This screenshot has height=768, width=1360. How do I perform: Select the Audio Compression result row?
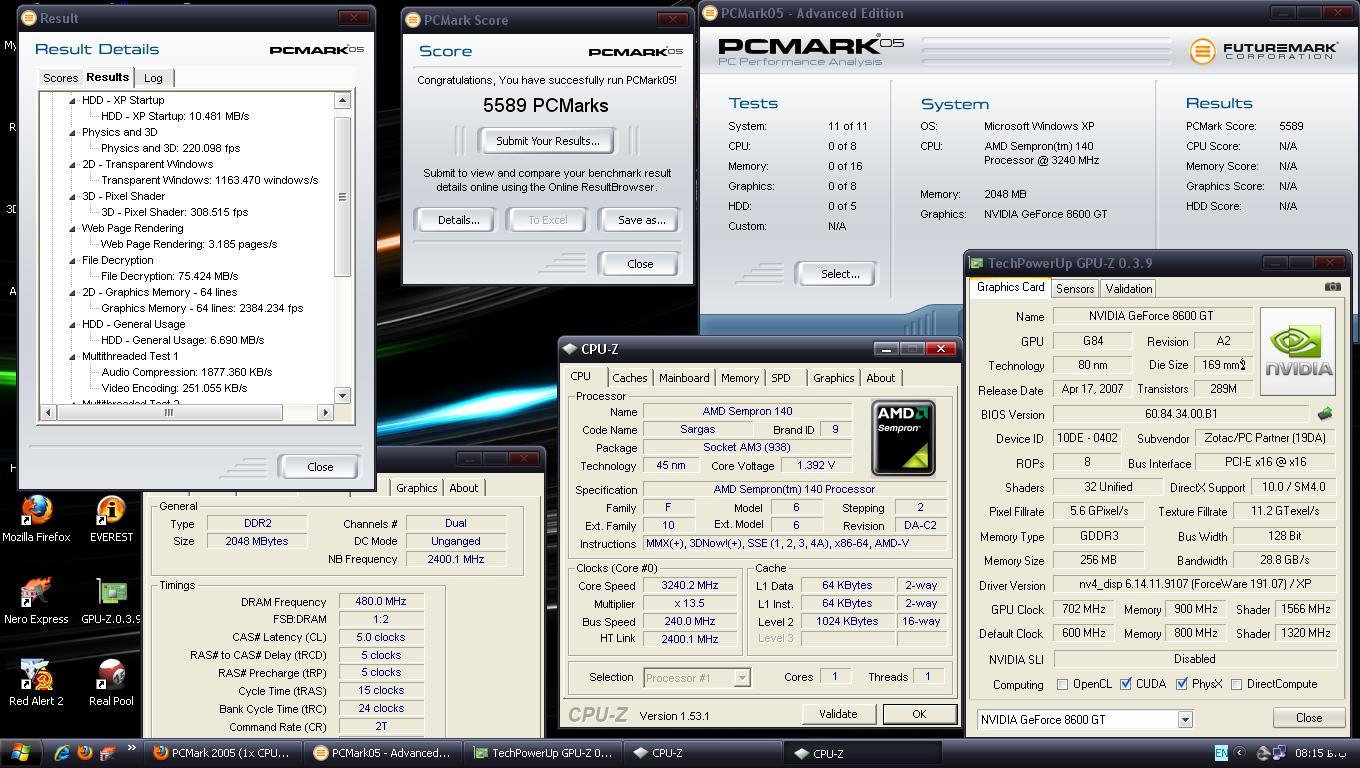pyautogui.click(x=187, y=372)
